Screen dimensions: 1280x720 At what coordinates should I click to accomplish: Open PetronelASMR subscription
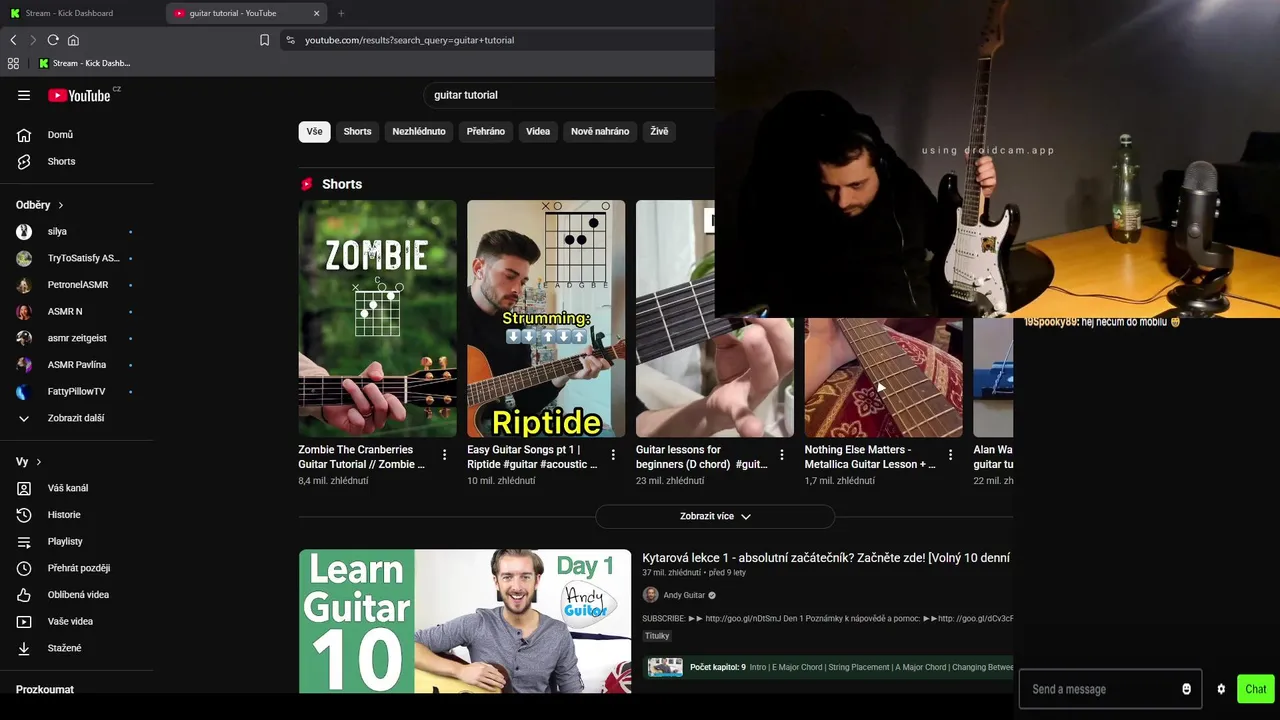tap(76, 285)
